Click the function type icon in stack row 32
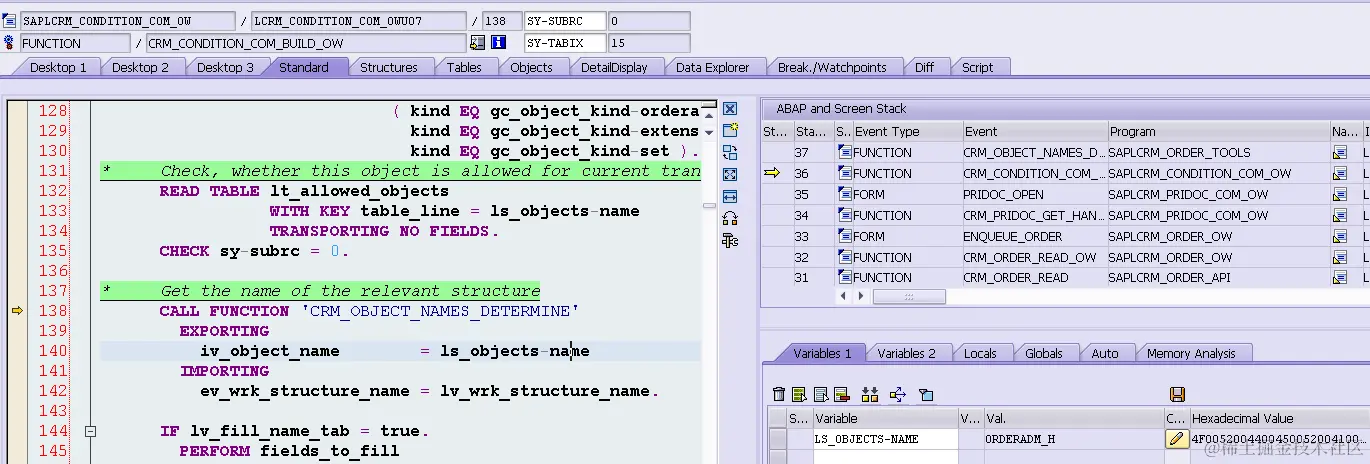The height and width of the screenshot is (464, 1370). click(x=844, y=257)
